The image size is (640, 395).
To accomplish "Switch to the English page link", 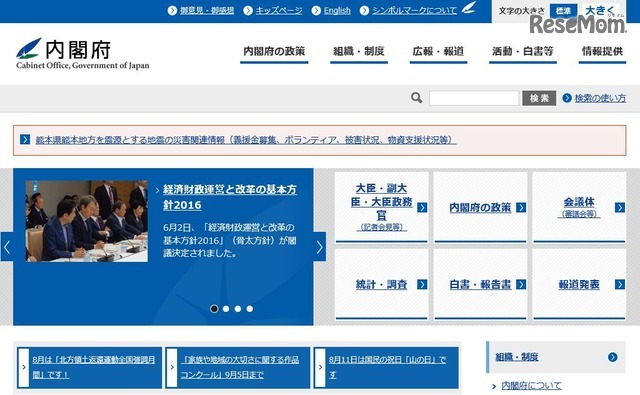I will pos(337,11).
